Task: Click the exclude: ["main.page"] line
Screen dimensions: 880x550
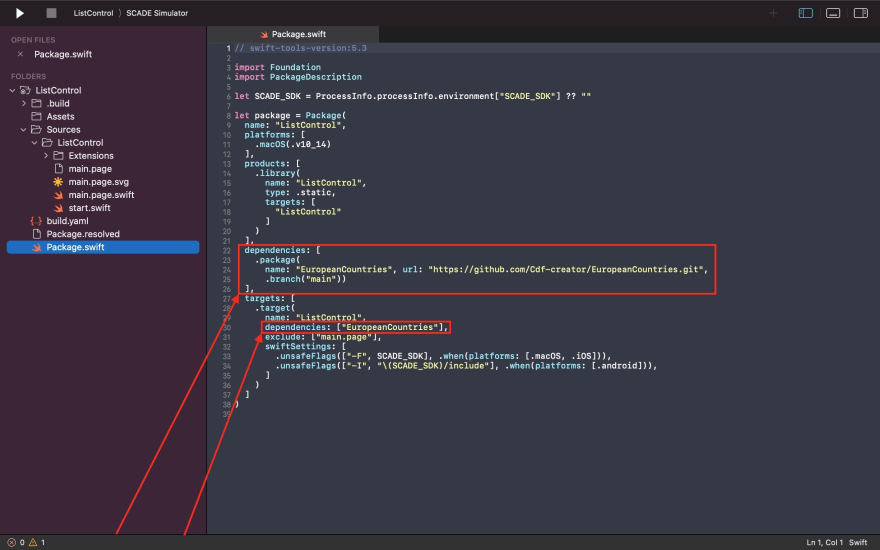Action: (323, 337)
